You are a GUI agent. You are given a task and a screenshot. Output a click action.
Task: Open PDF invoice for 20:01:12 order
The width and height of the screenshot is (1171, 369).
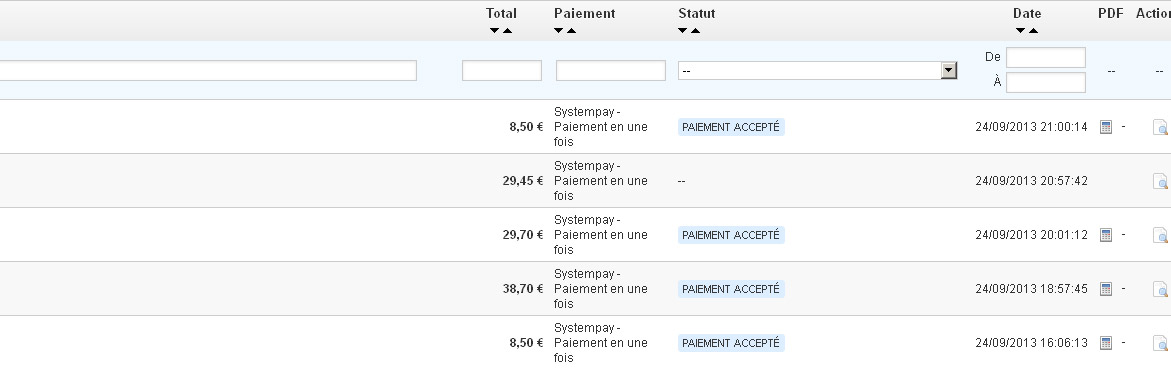coord(1106,235)
